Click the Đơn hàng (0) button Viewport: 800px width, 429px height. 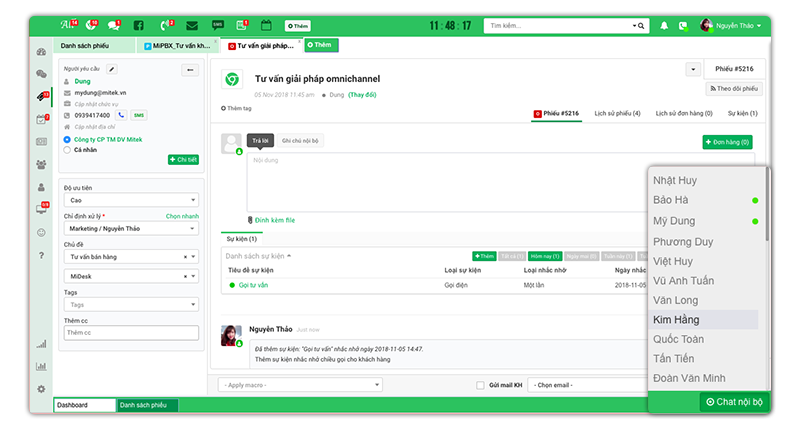(727, 142)
